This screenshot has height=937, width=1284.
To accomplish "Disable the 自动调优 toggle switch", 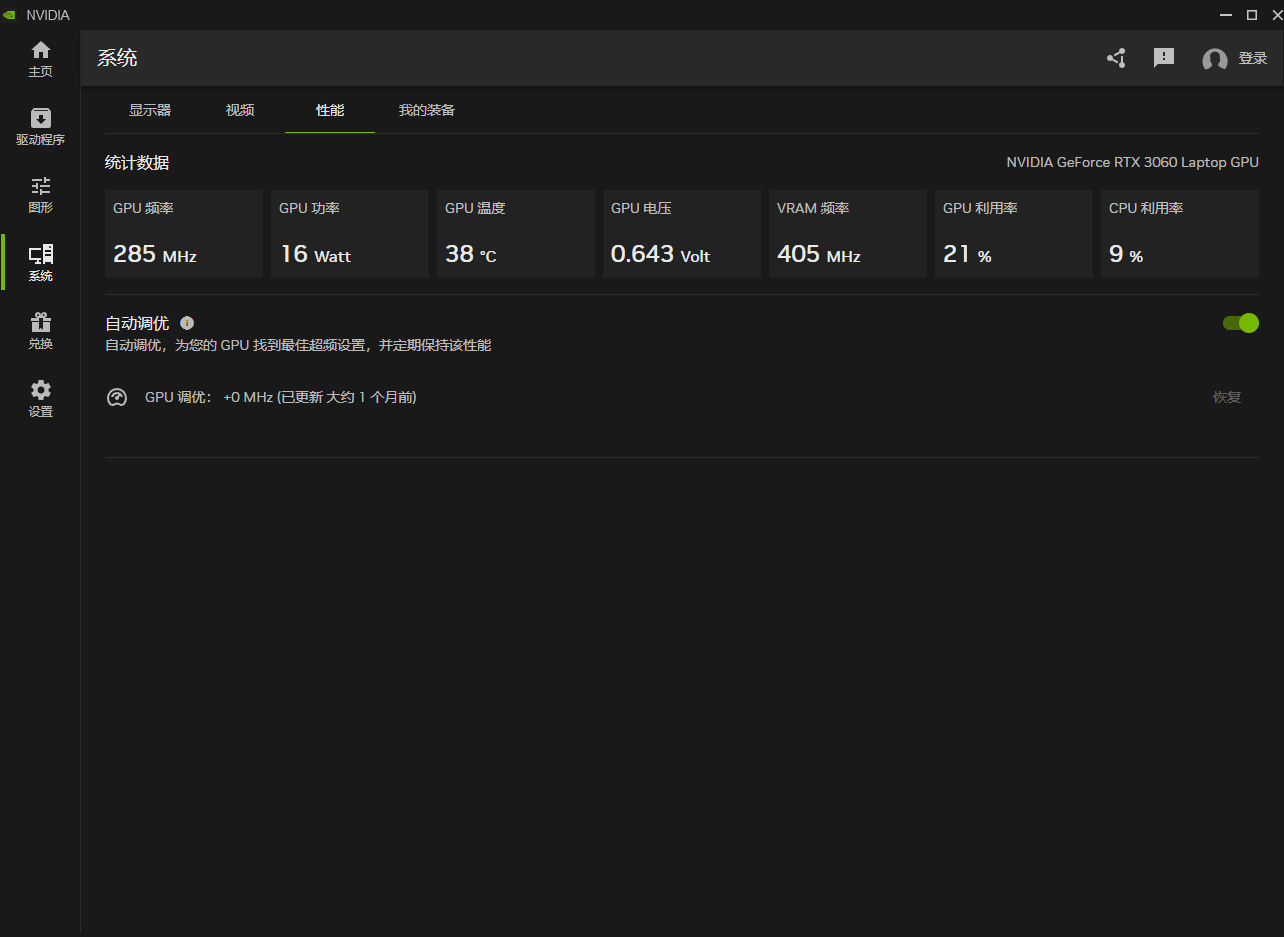I will click(1240, 323).
